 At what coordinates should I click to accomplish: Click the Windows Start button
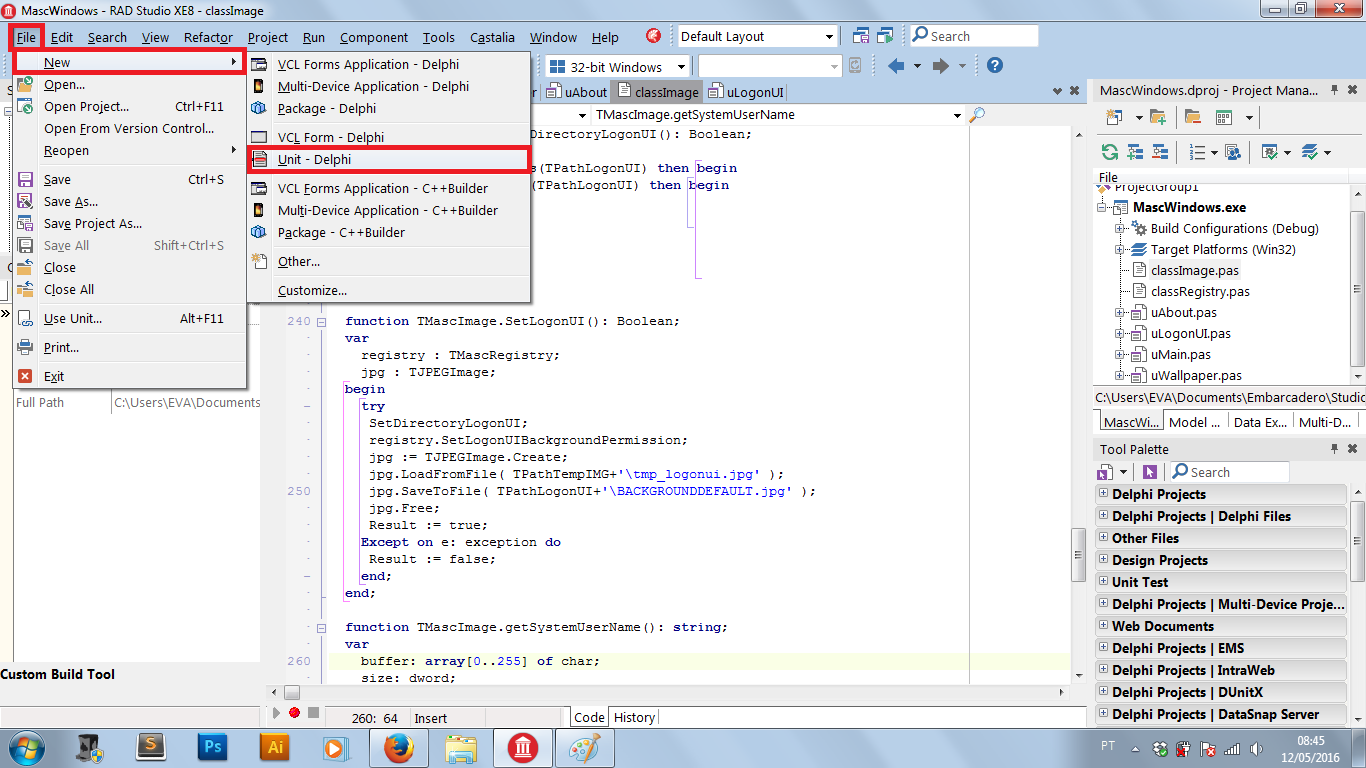coord(26,747)
